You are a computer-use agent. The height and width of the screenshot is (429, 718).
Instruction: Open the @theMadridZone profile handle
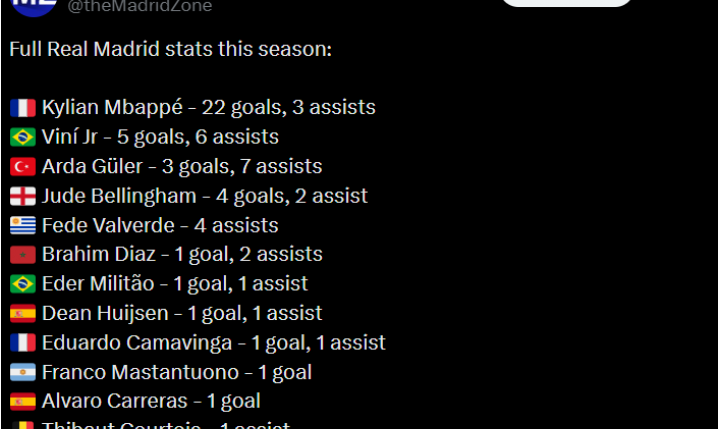(x=139, y=6)
